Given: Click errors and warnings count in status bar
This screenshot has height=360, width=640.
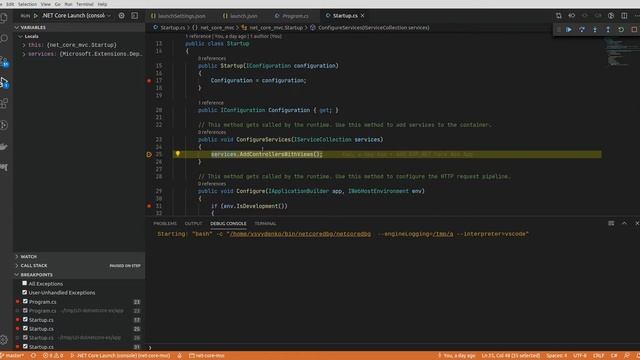Looking at the screenshot, I should click(53, 356).
